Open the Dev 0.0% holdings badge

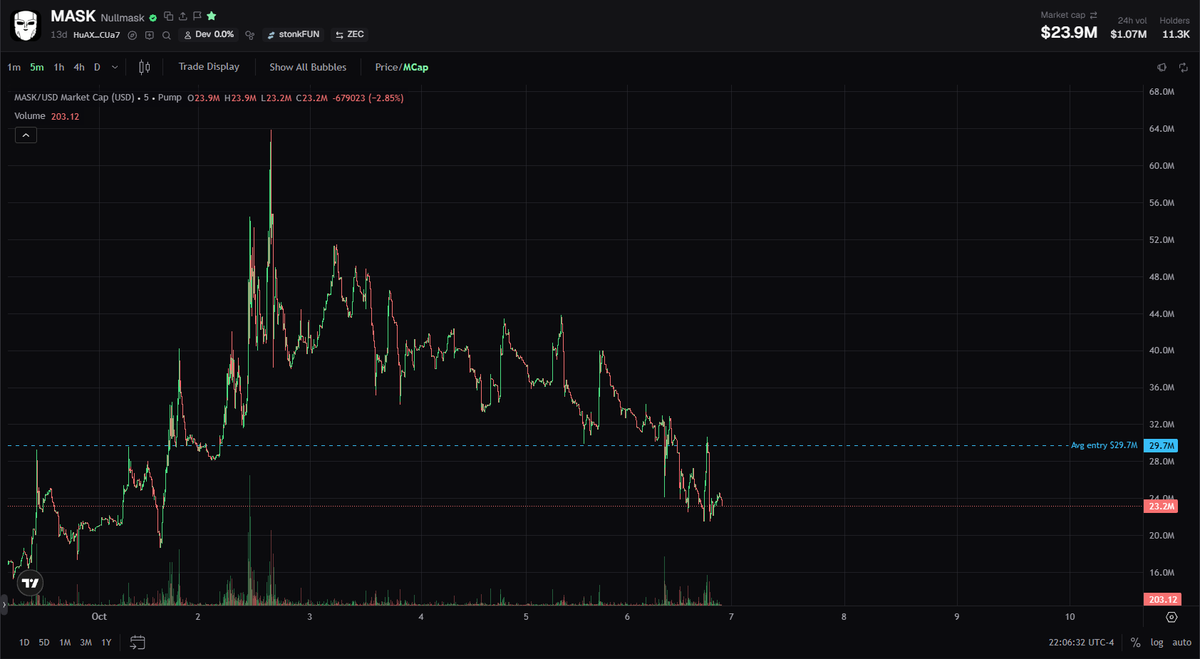208,35
